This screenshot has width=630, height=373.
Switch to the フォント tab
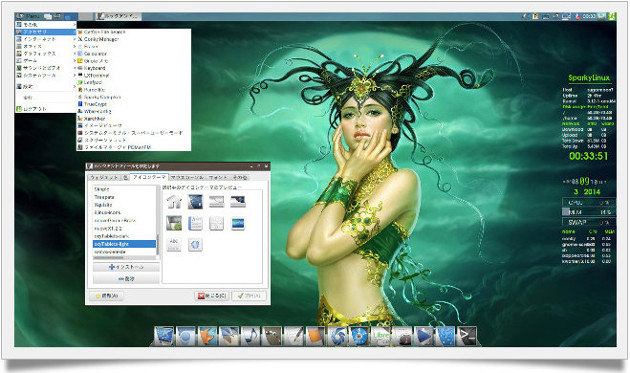218,177
